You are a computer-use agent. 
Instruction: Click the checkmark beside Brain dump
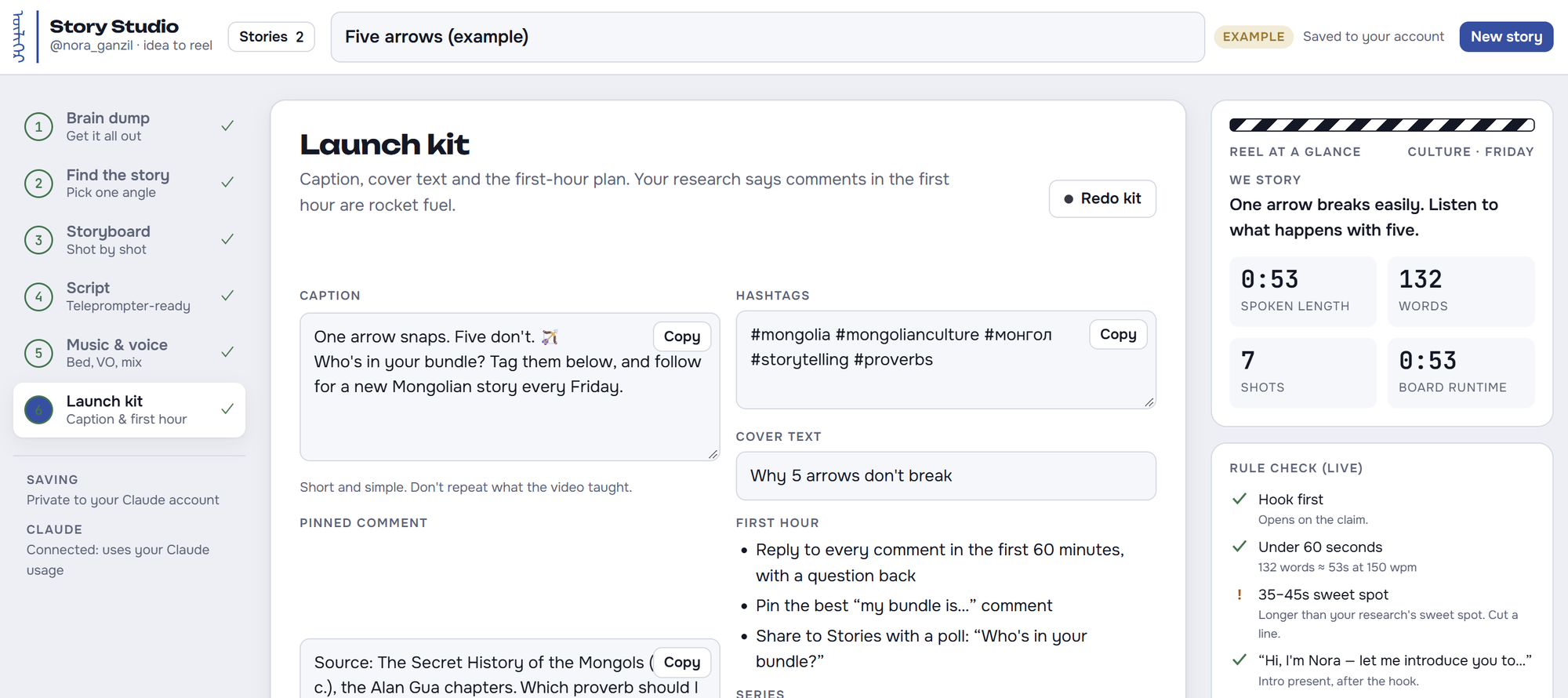click(x=227, y=125)
